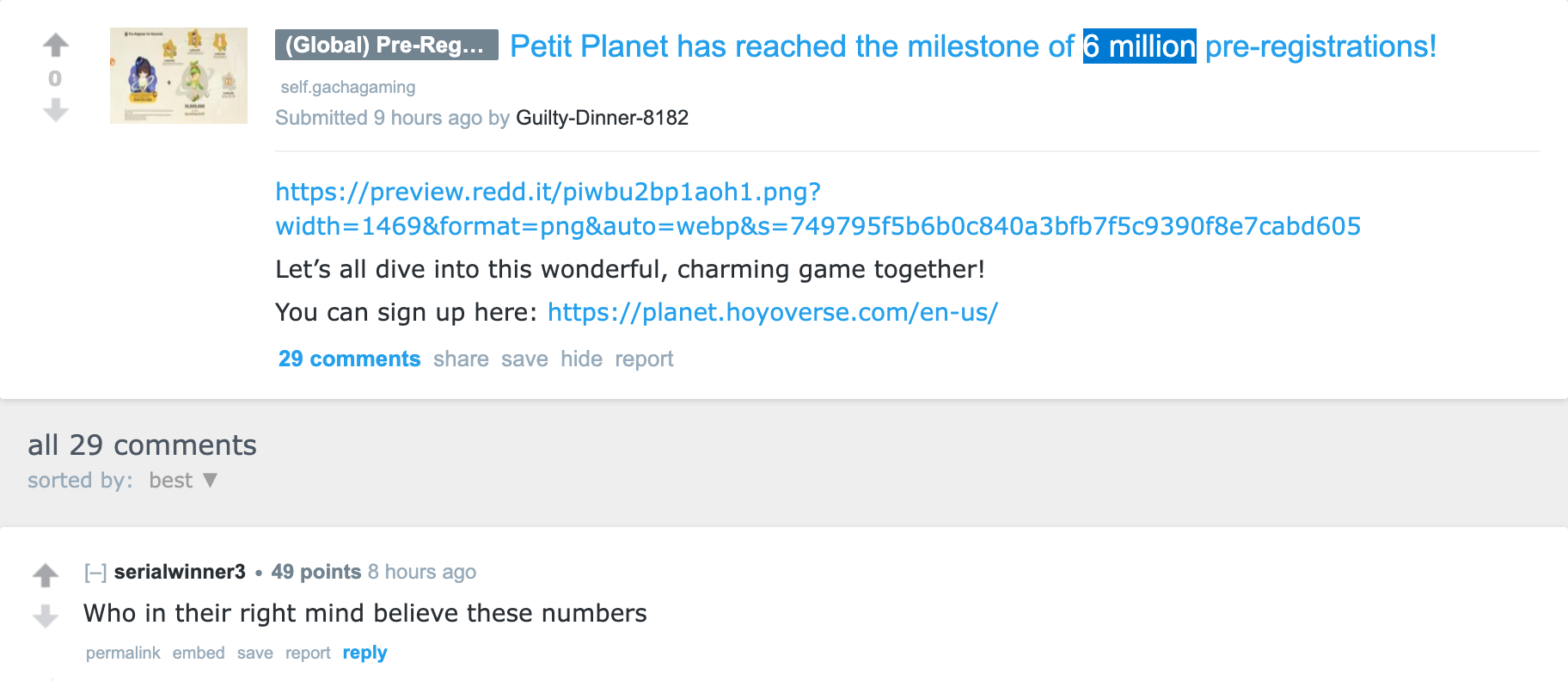Report the Petit Planet post
This screenshot has width=1568, height=681.
click(x=644, y=359)
